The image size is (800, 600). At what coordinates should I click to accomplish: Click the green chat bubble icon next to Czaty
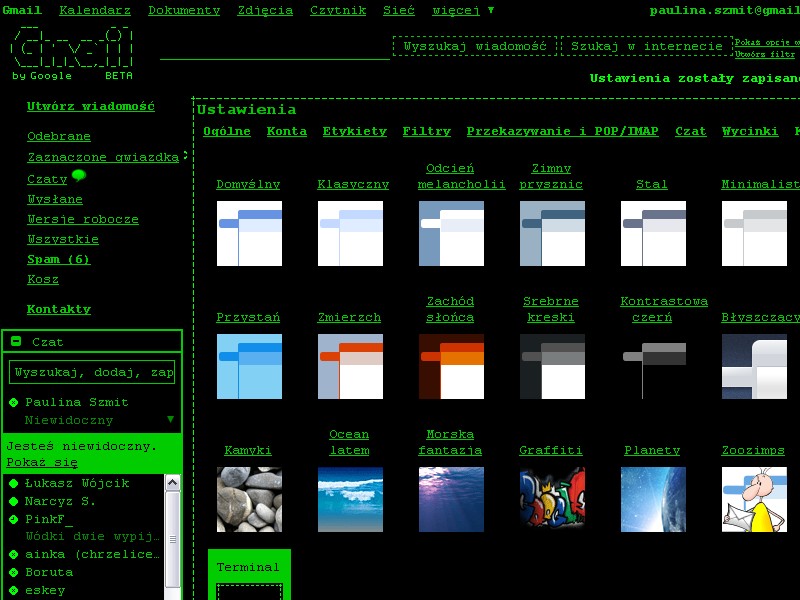click(x=79, y=176)
